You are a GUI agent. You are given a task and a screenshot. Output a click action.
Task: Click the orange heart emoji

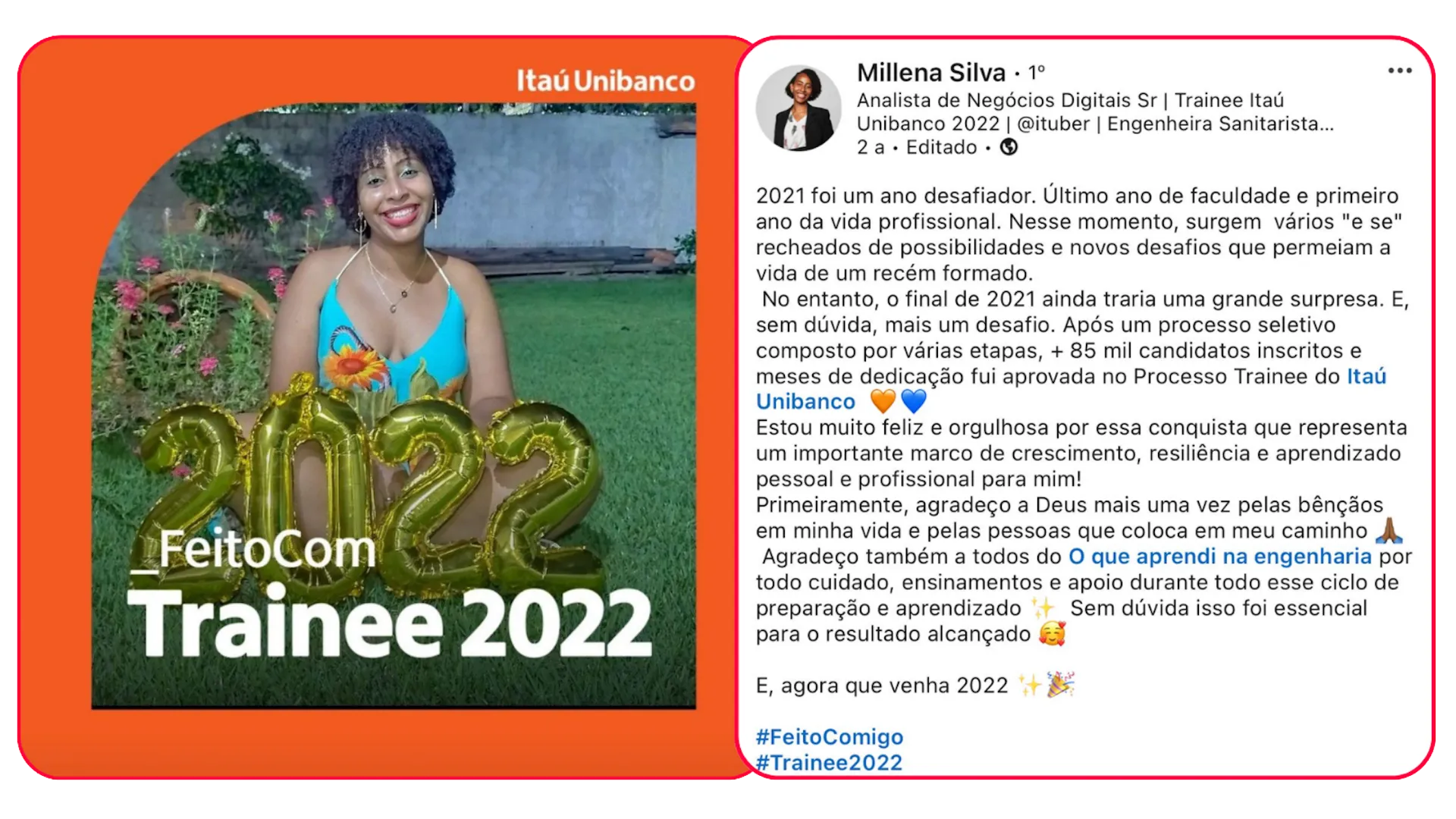click(x=883, y=401)
